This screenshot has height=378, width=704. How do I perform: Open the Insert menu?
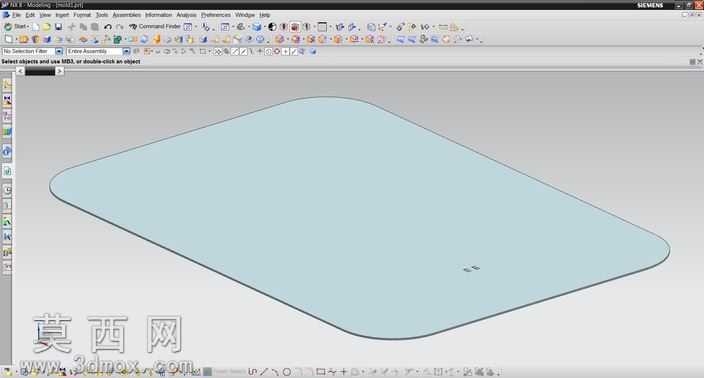click(x=62, y=15)
